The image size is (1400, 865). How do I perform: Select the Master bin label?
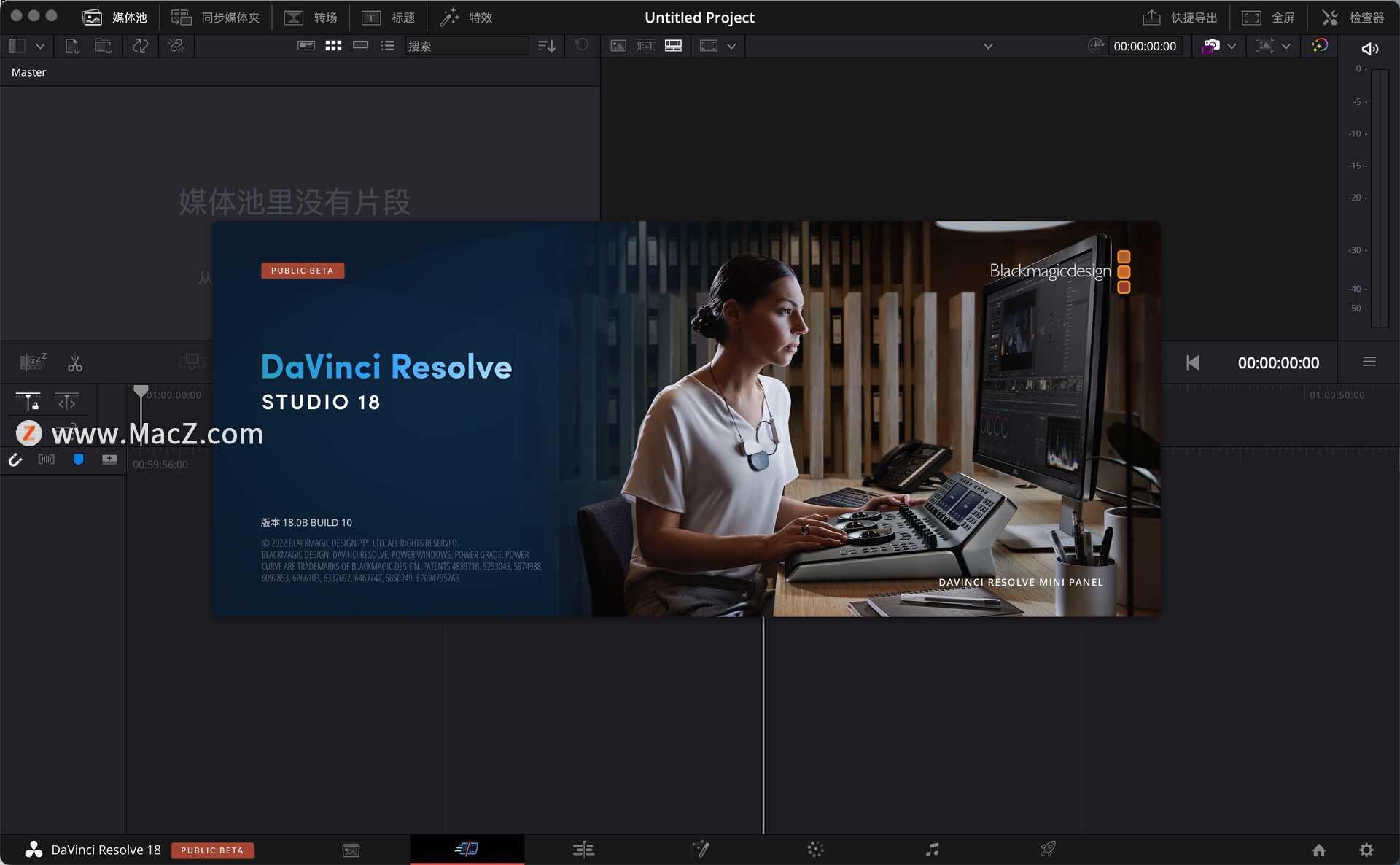click(x=28, y=72)
